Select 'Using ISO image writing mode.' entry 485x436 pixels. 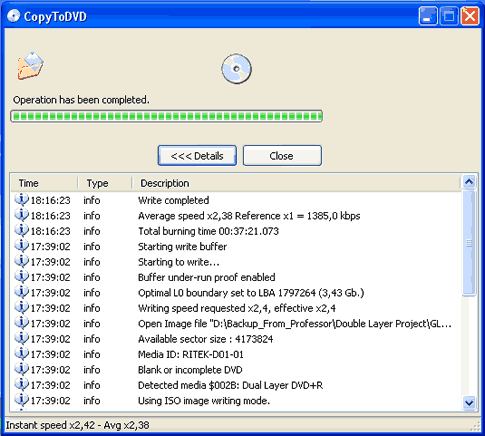[x=204, y=400]
